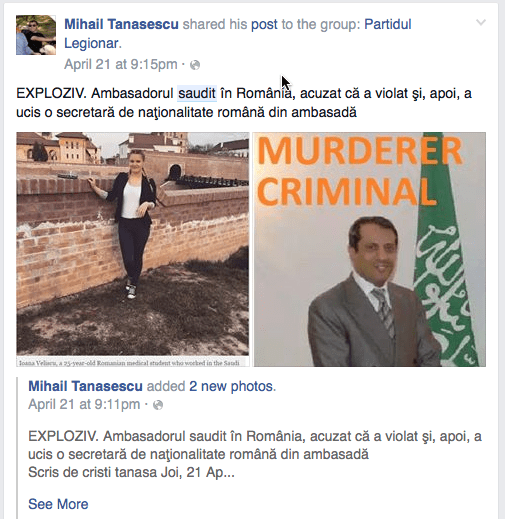Click 'Legionar' group name continuation
Image resolution: width=505 pixels, height=519 pixels.
tap(93, 43)
